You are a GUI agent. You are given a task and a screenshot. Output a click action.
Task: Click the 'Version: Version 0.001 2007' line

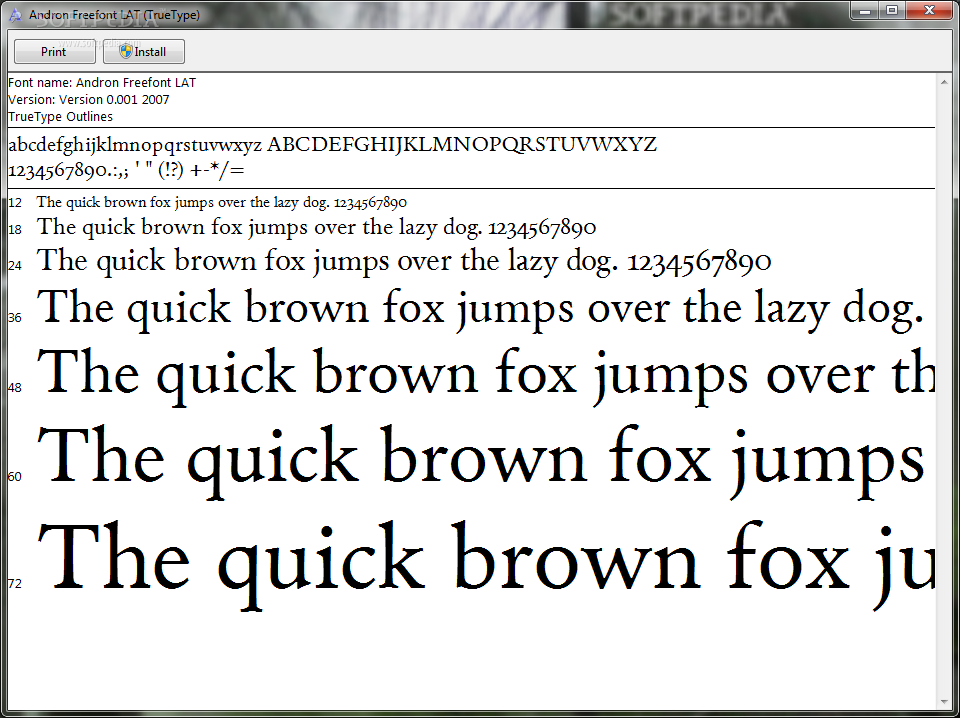point(89,100)
